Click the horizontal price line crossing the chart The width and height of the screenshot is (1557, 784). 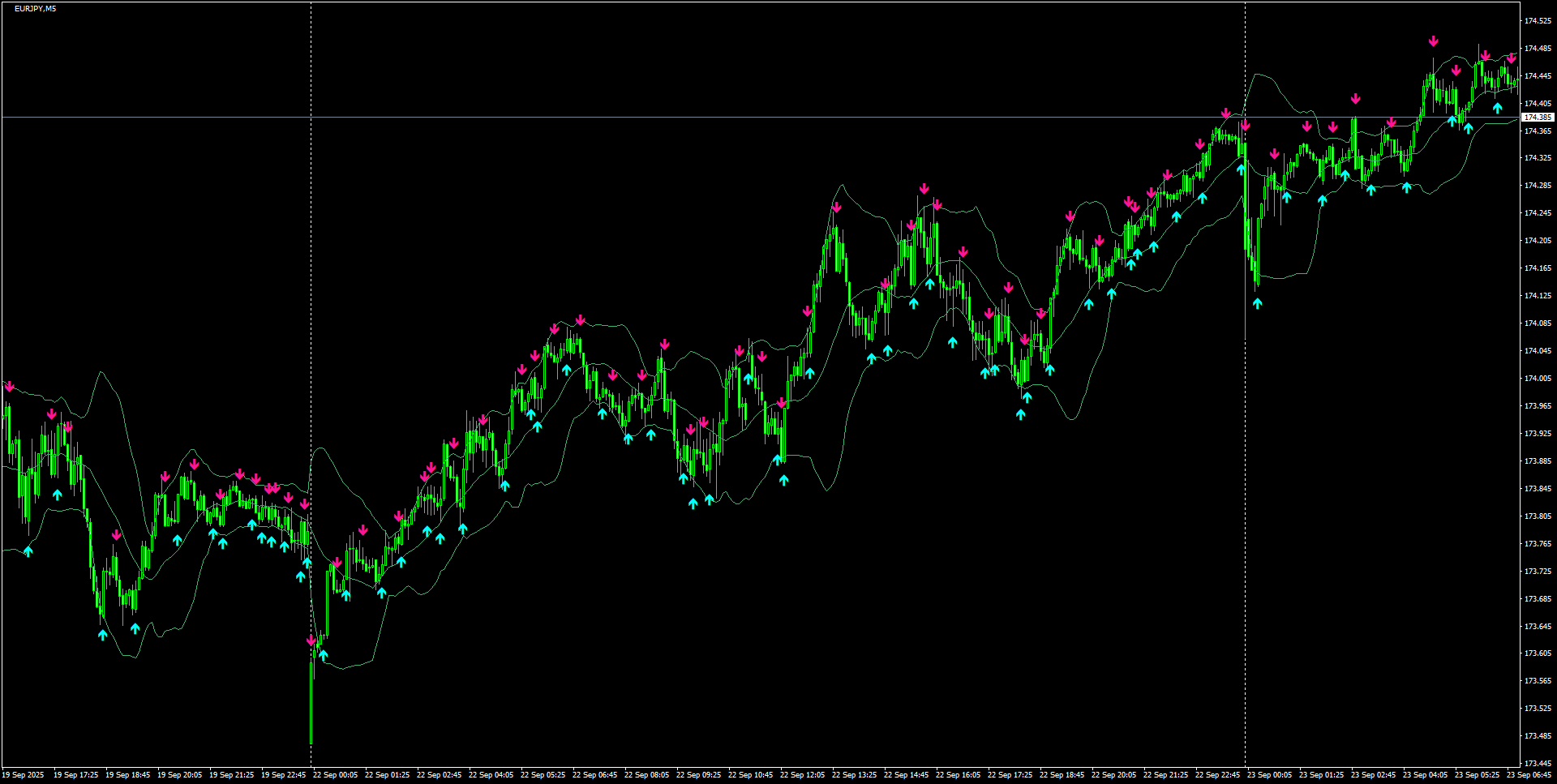pyautogui.click(x=730, y=117)
